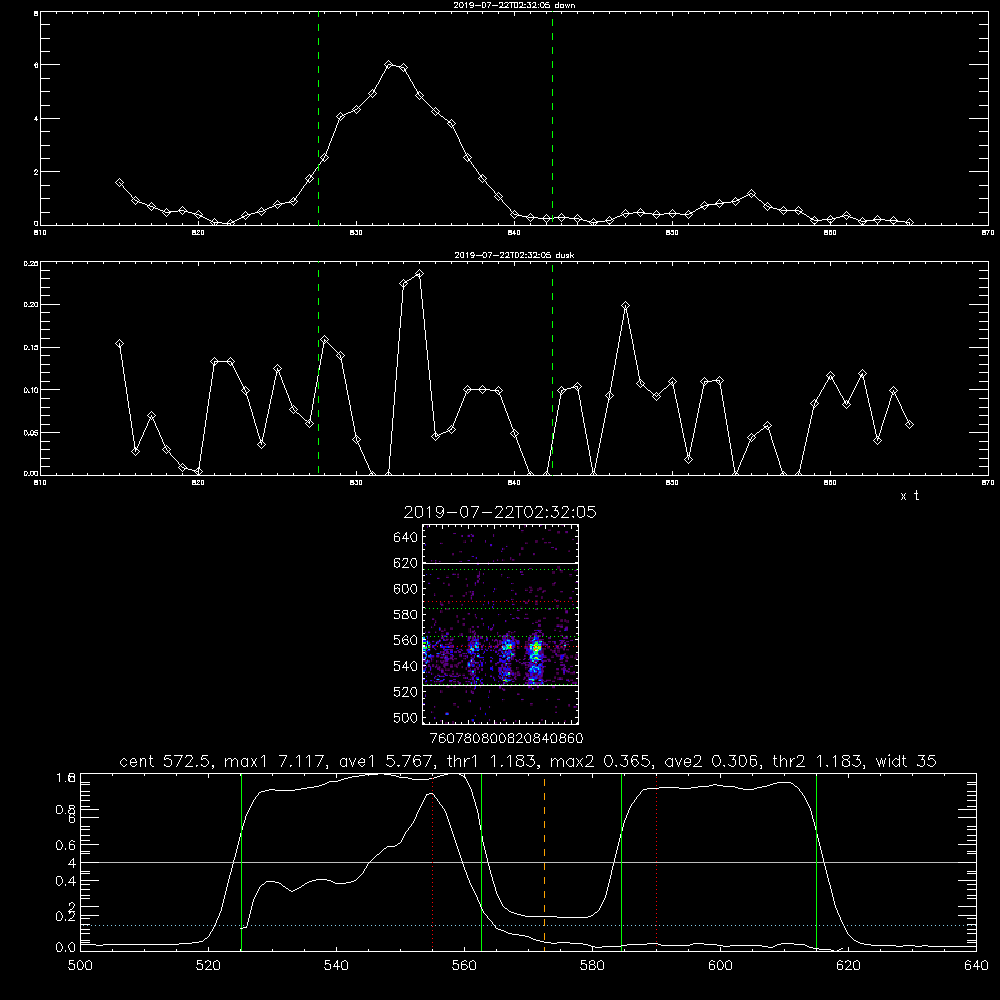
Task: Select right green dashed line in dawn plot
Action: coord(552,118)
